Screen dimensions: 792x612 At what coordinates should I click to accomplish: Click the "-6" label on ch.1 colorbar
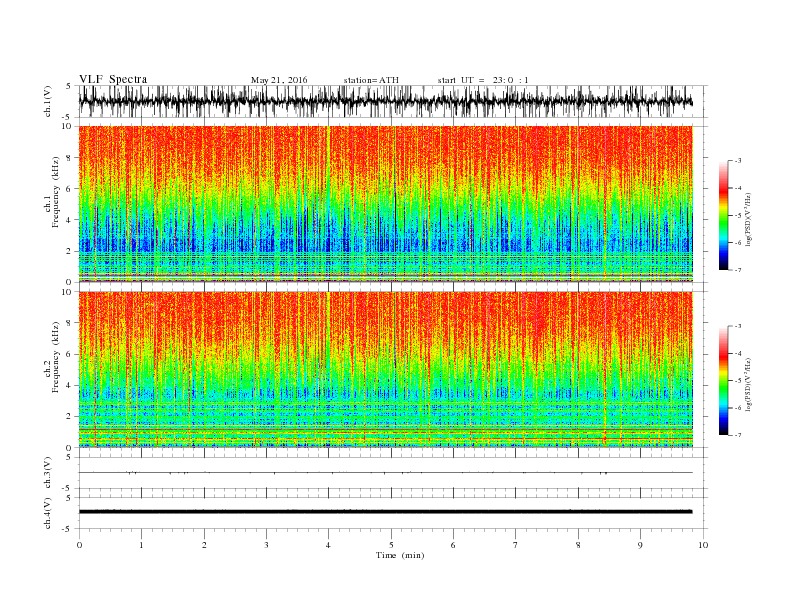point(737,242)
